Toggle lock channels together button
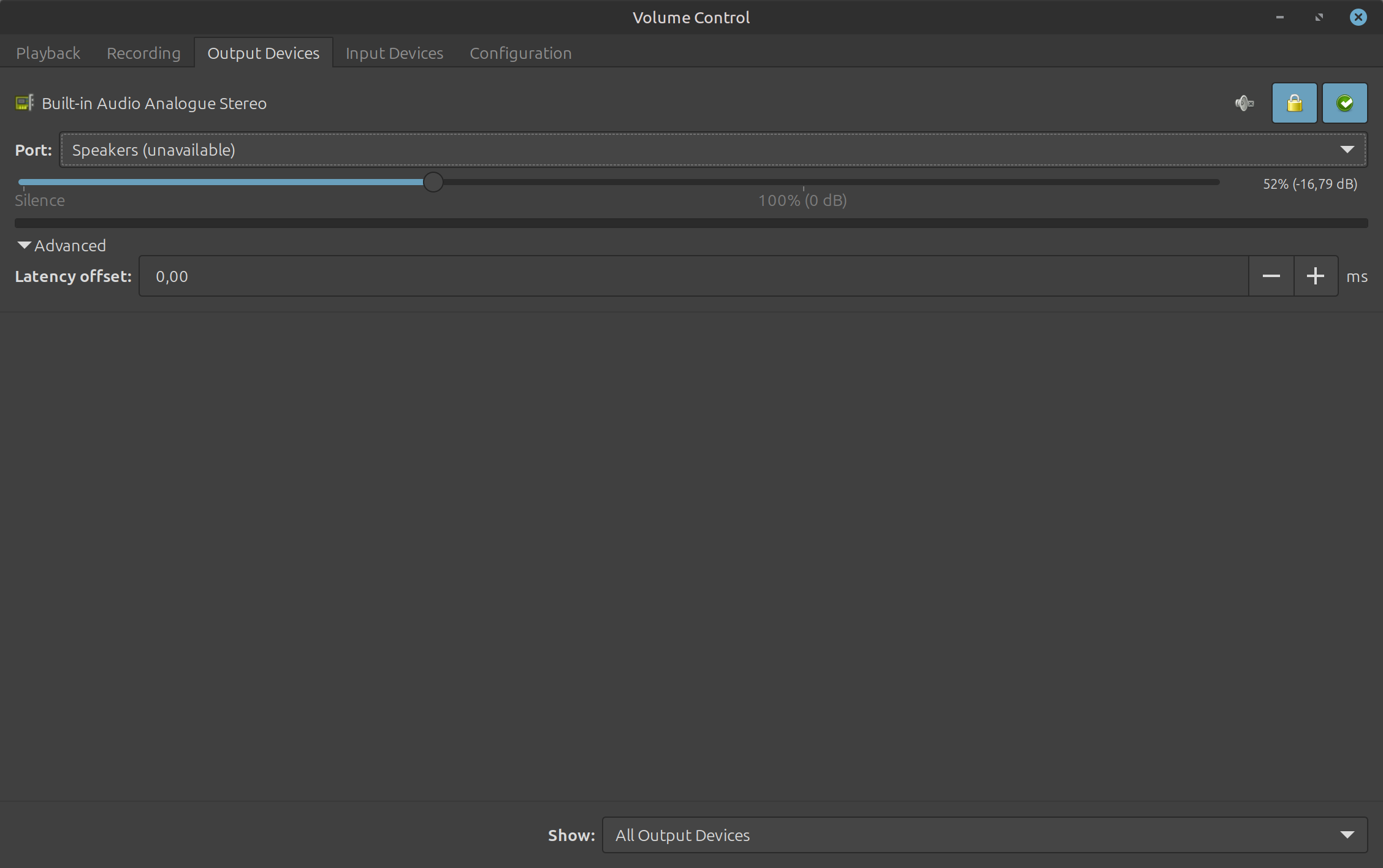The image size is (1383, 868). pyautogui.click(x=1294, y=103)
